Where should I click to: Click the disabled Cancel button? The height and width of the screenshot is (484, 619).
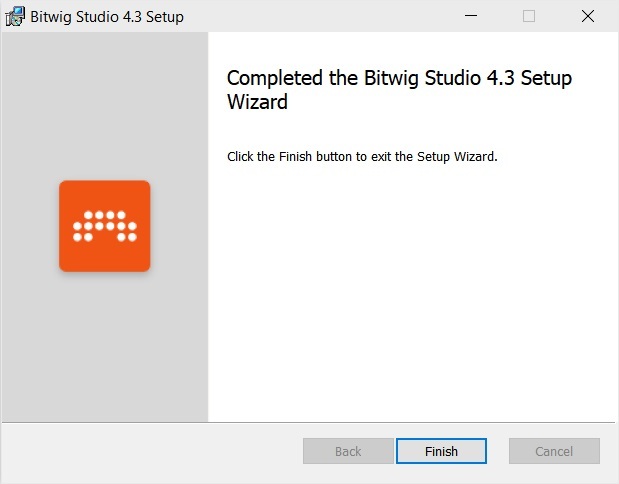tap(554, 451)
